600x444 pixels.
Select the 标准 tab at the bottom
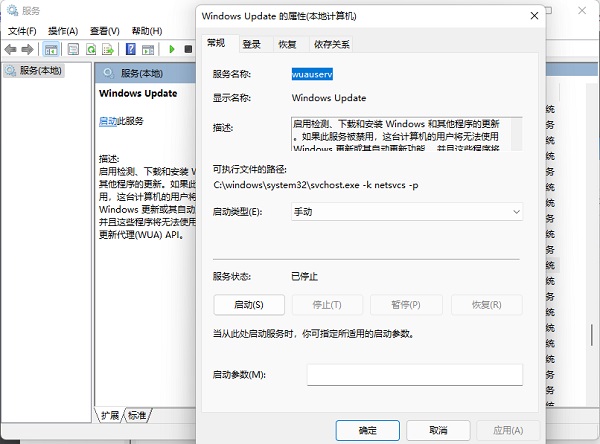pyautogui.click(x=137, y=415)
